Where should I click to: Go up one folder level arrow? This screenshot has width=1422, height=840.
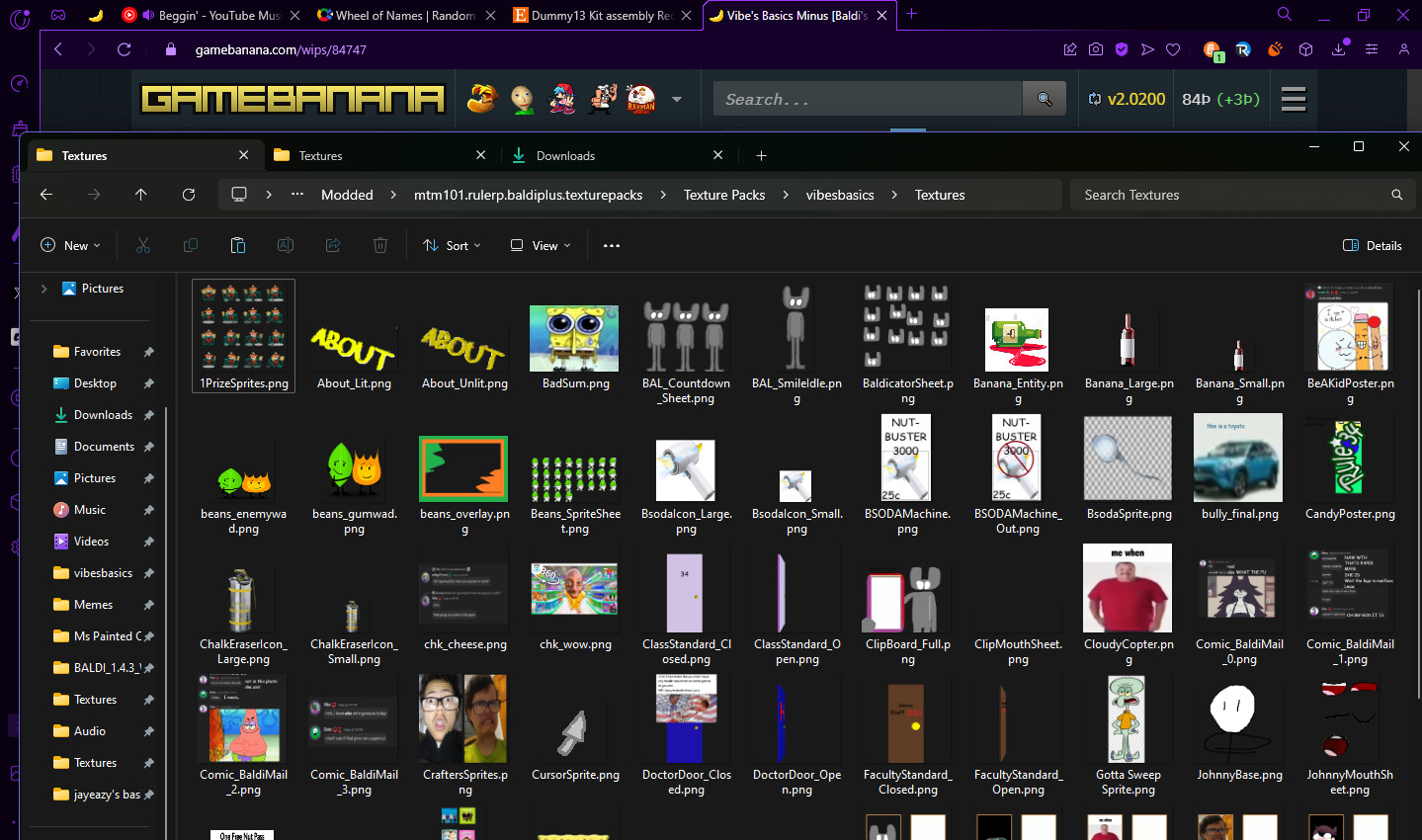141,195
